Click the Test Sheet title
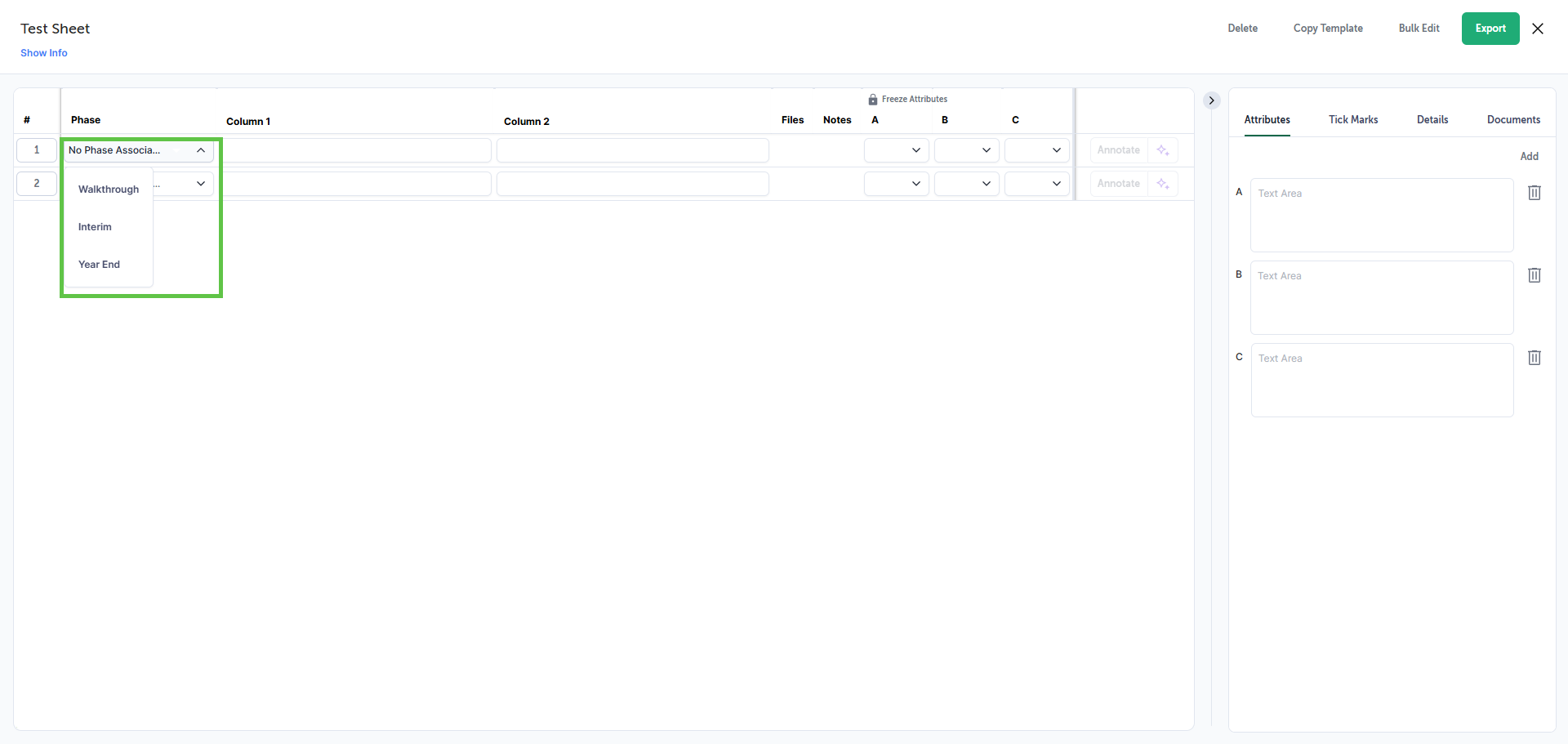This screenshot has height=744, width=1568. click(x=55, y=29)
